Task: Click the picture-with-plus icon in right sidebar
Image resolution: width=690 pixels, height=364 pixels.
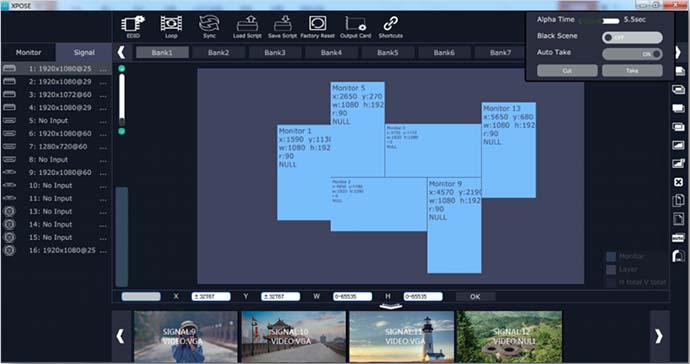Action: (x=678, y=163)
